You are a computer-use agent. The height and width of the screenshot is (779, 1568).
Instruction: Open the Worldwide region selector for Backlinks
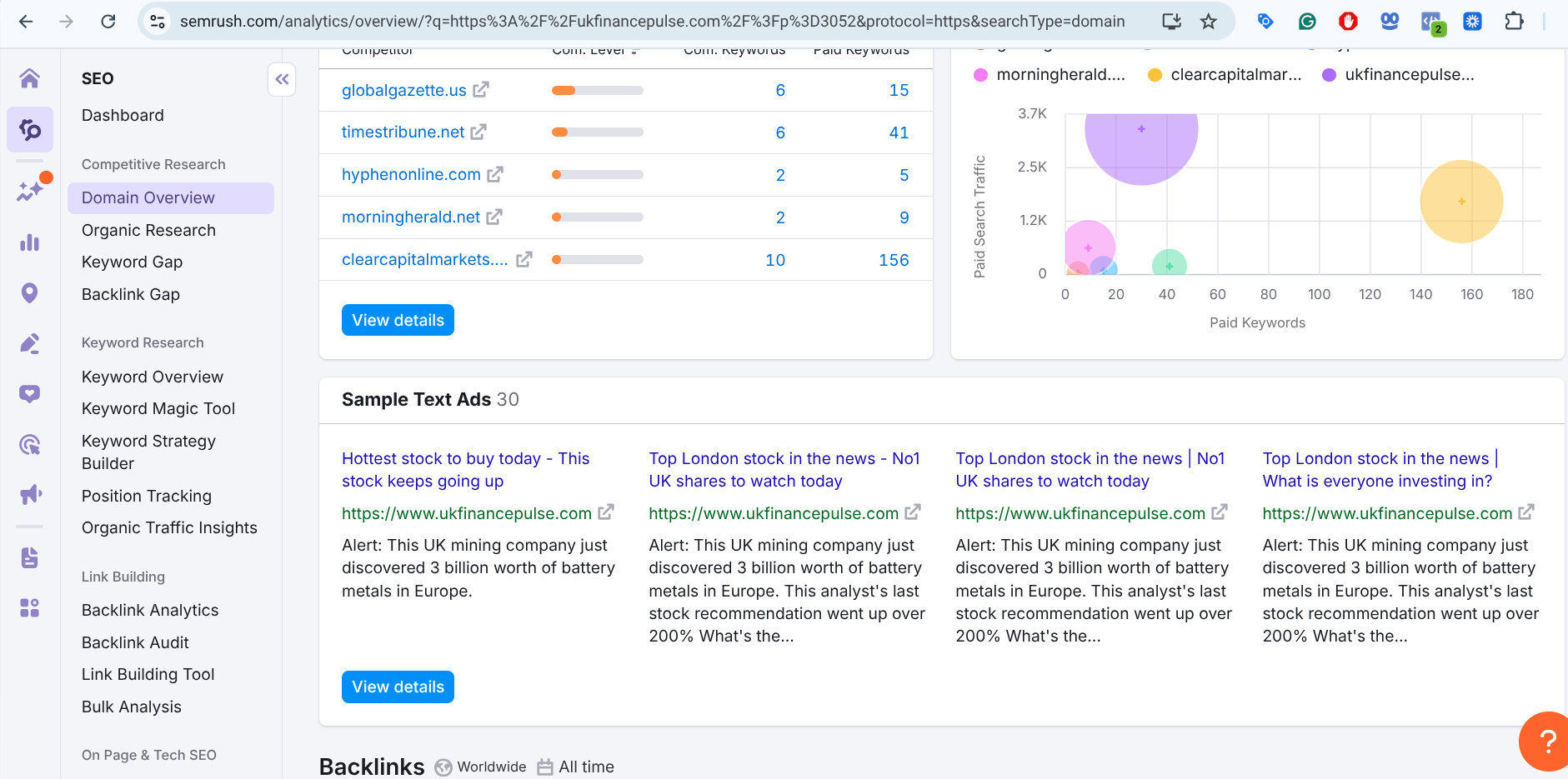point(482,767)
